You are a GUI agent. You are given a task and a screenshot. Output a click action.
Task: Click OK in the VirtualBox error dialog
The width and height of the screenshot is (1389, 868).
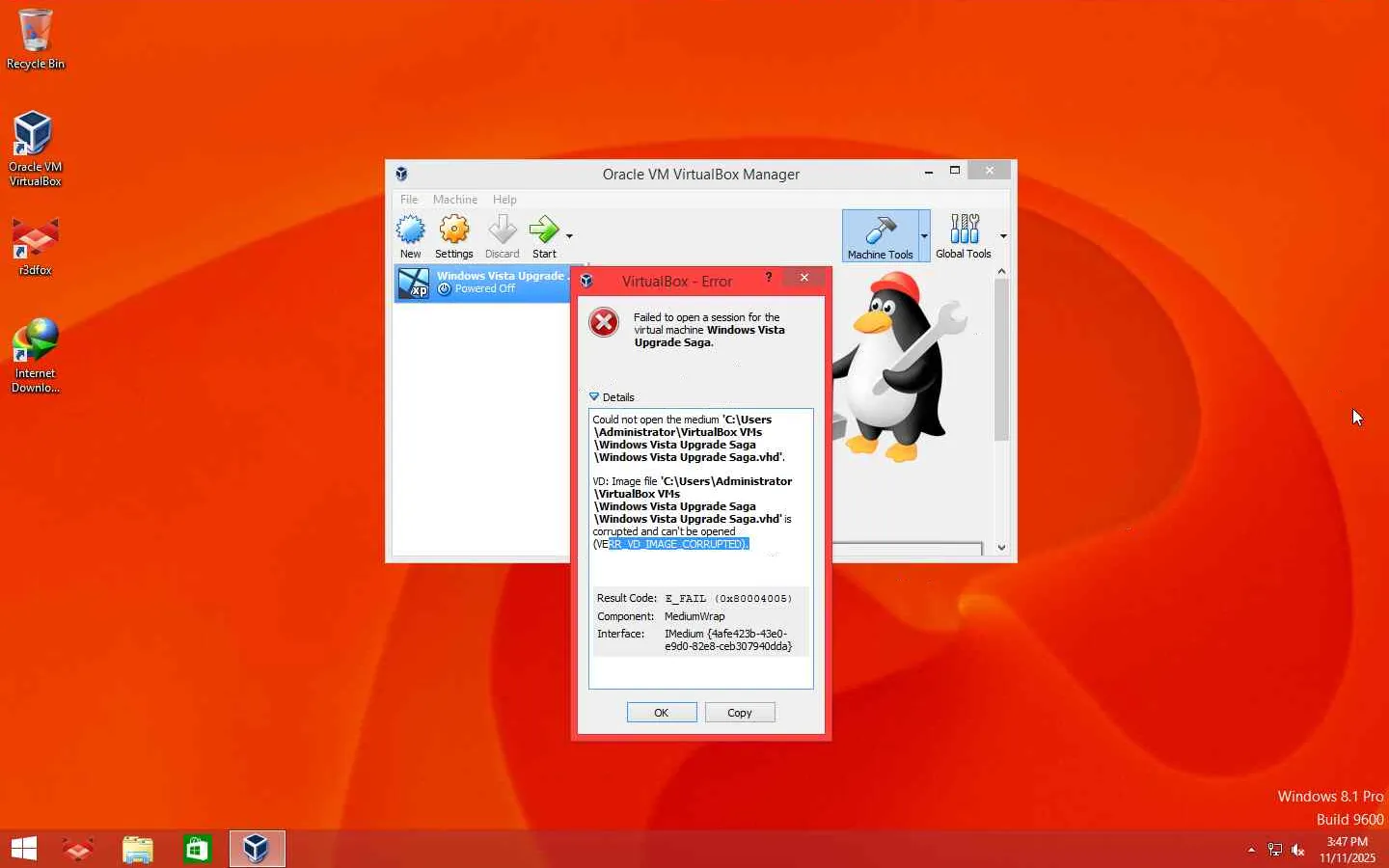click(662, 713)
